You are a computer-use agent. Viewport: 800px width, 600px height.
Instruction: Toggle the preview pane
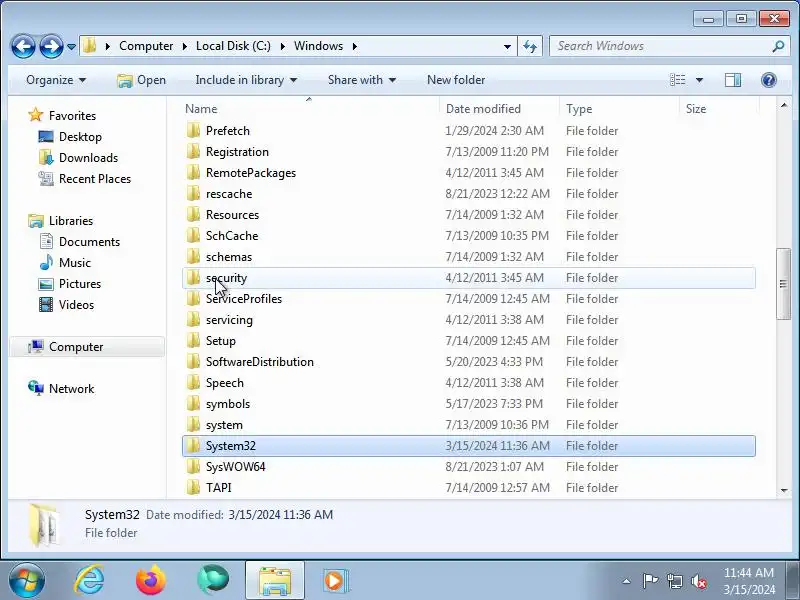(x=733, y=80)
